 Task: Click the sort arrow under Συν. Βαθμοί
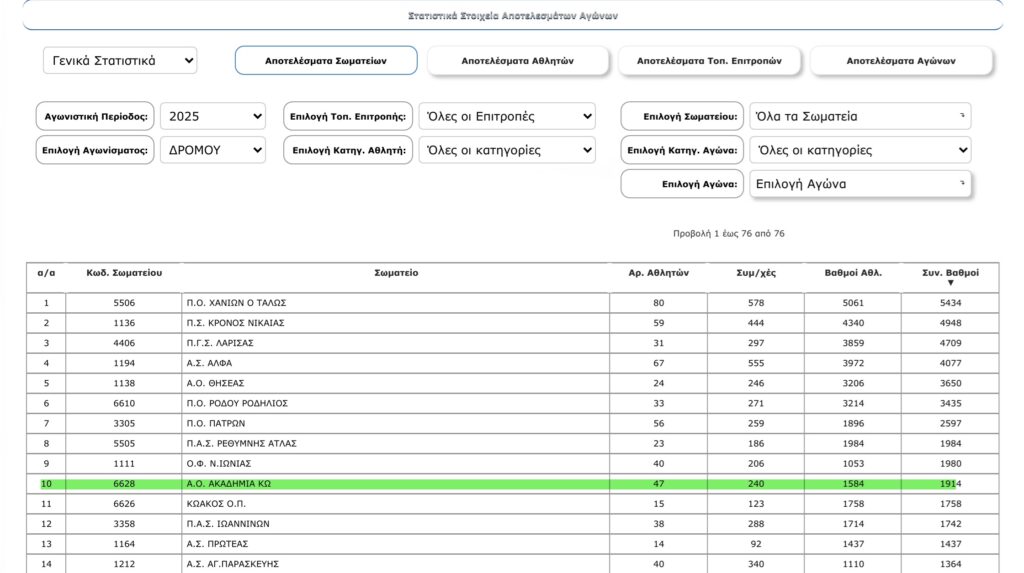(950, 283)
